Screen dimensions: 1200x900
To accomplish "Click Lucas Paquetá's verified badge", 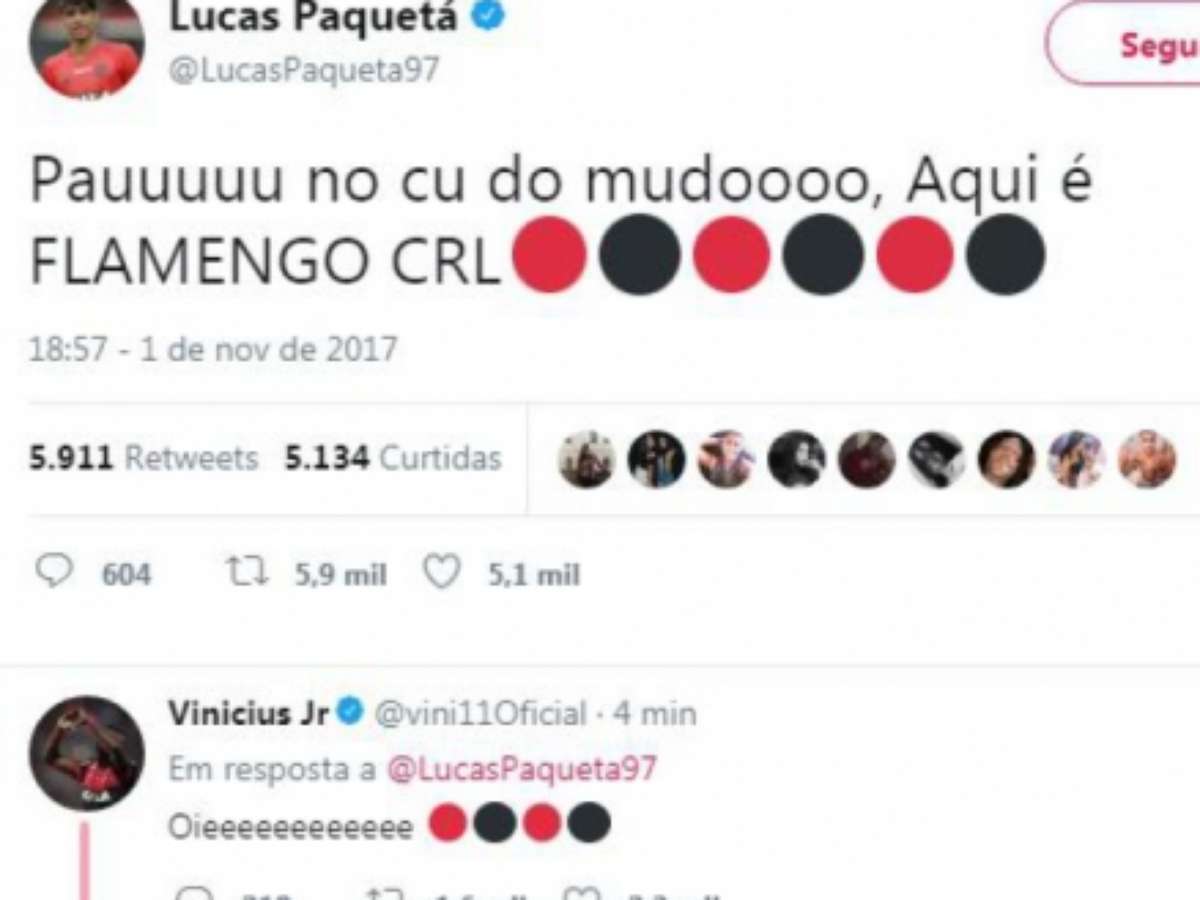I will pos(489,16).
